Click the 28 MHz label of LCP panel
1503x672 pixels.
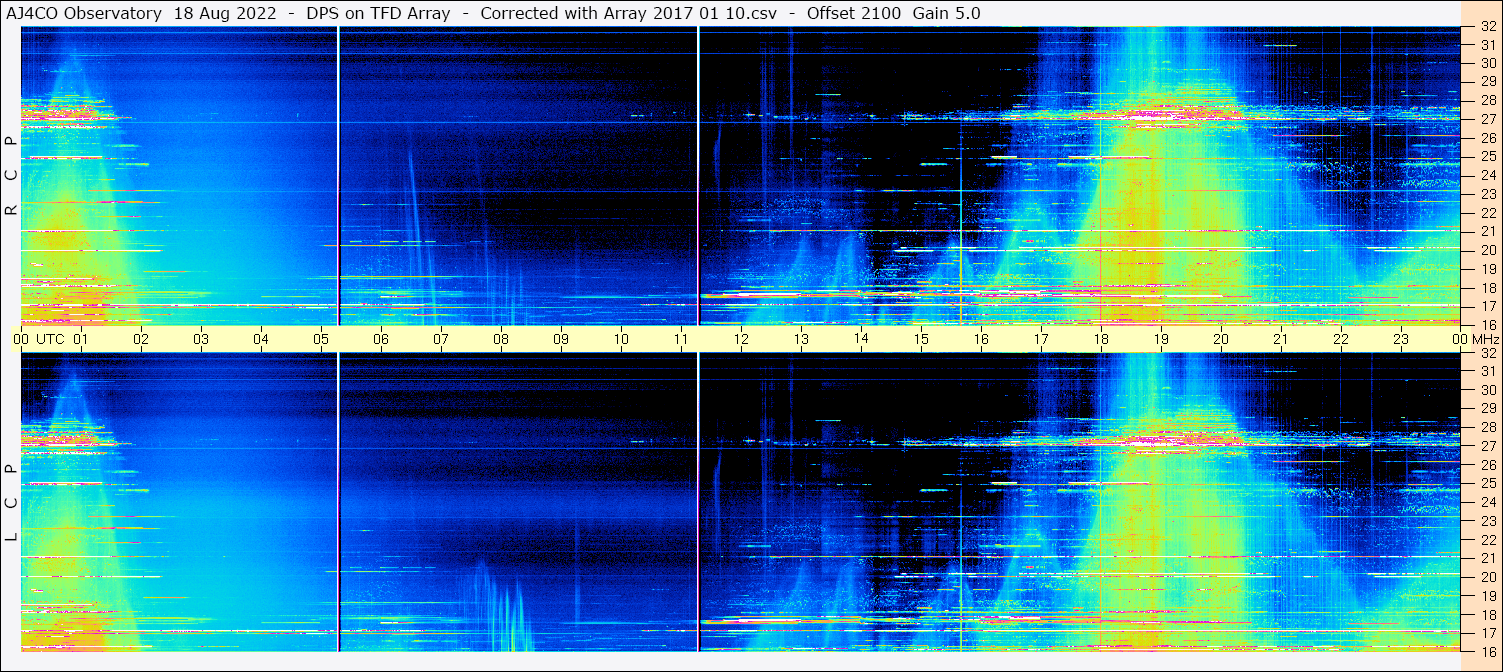pos(1487,428)
